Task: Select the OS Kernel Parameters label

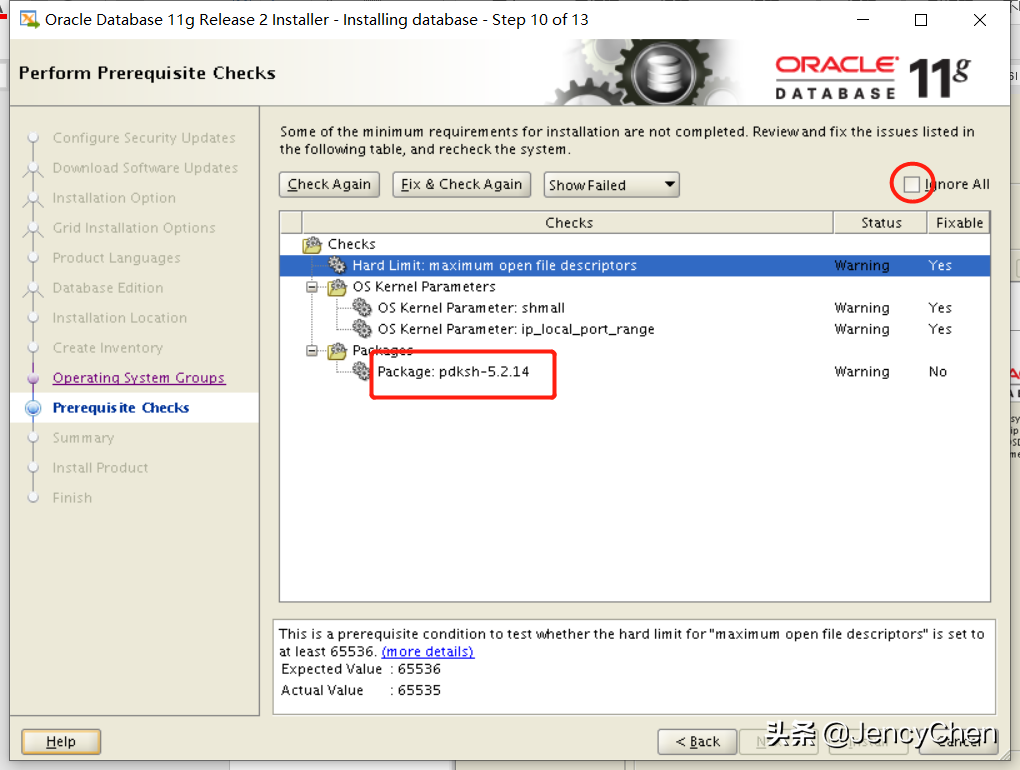Action: [423, 287]
